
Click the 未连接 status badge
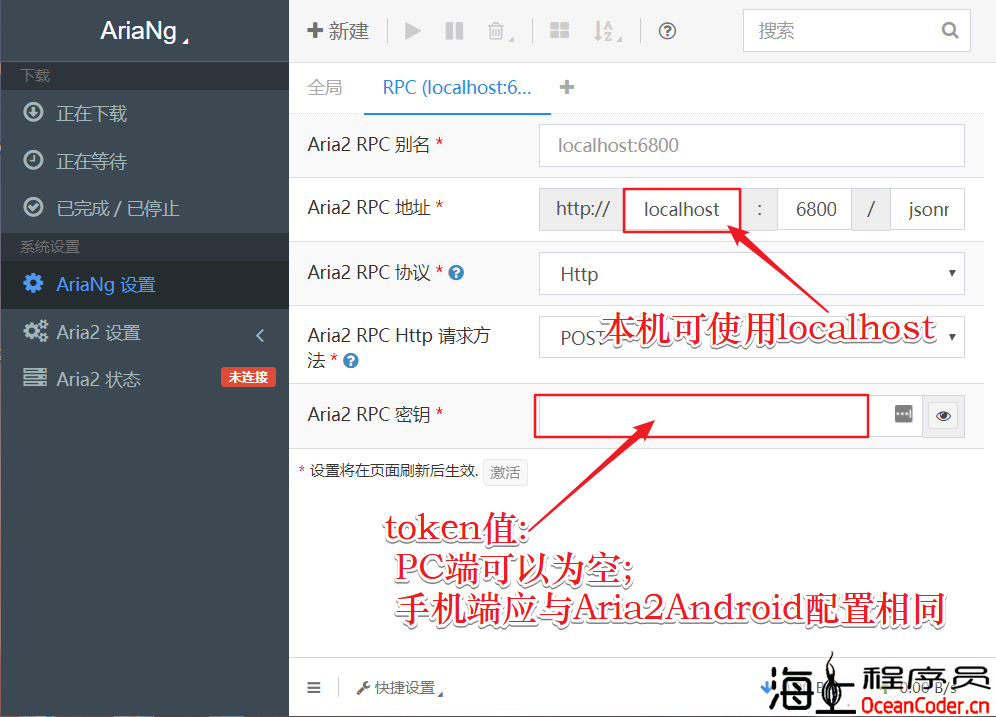click(248, 377)
